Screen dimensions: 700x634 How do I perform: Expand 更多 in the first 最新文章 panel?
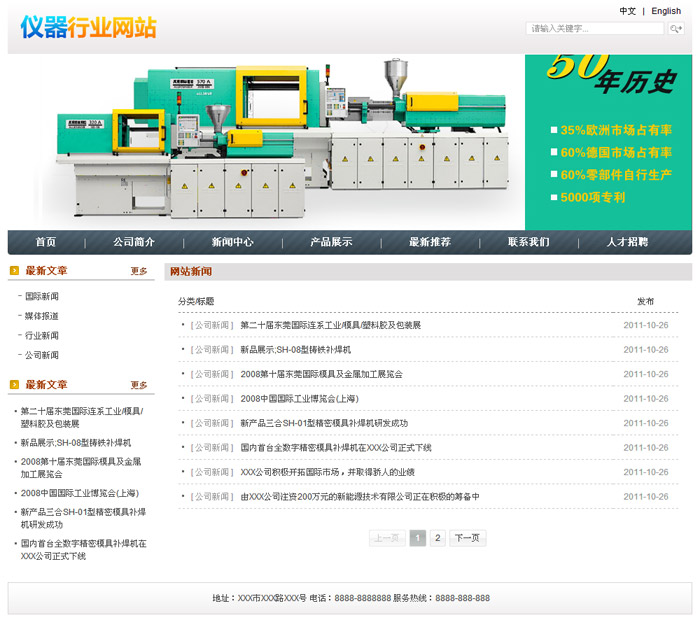(139, 271)
